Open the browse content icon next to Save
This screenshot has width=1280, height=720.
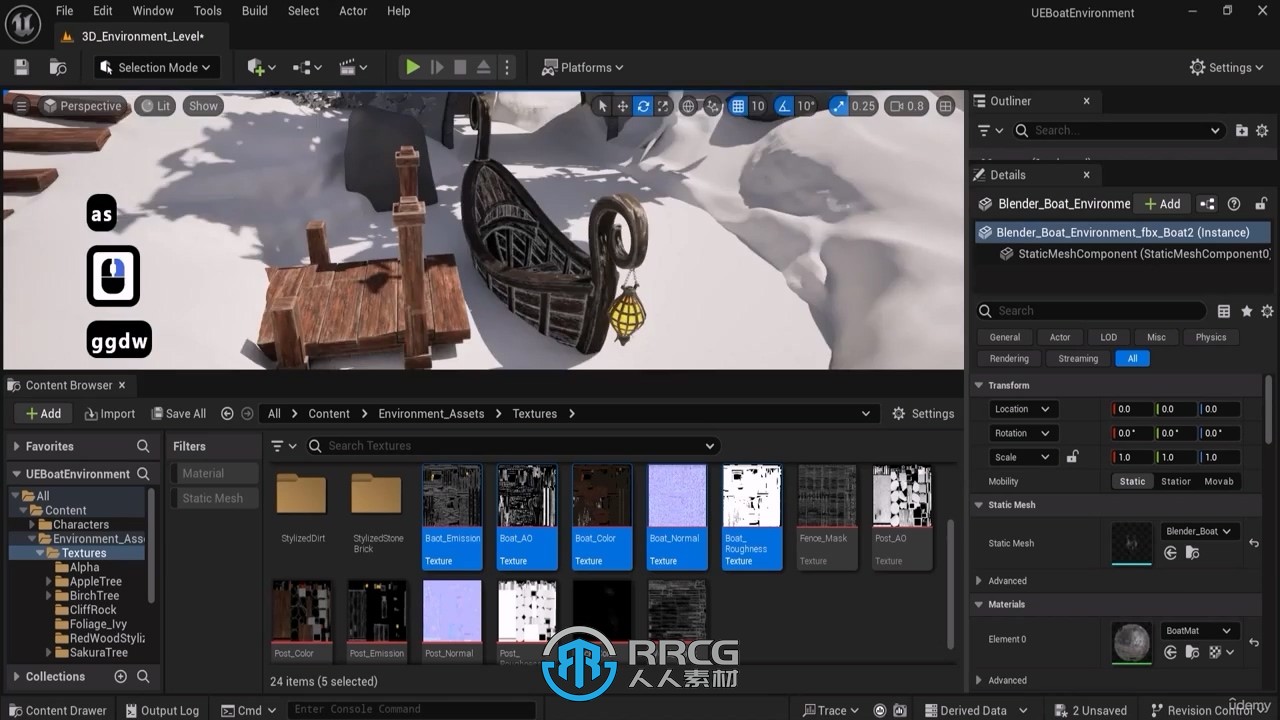pos(58,67)
